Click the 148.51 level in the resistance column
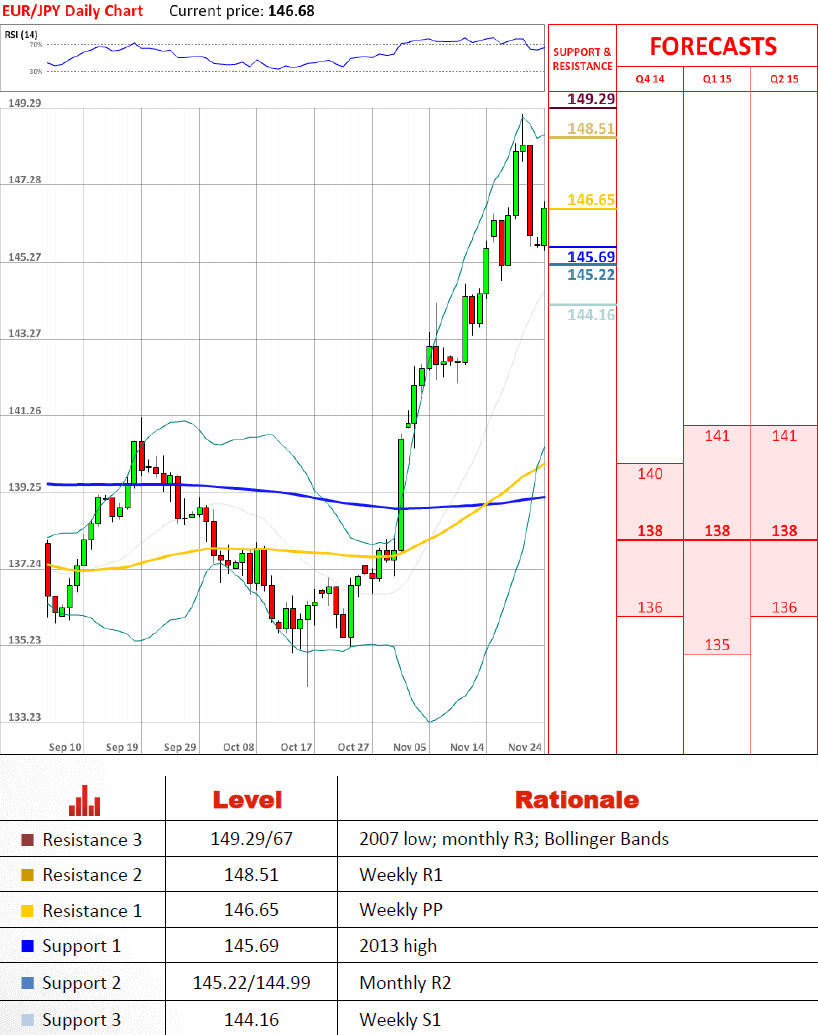Screen dimensions: 818x1035 pyautogui.click(x=591, y=129)
